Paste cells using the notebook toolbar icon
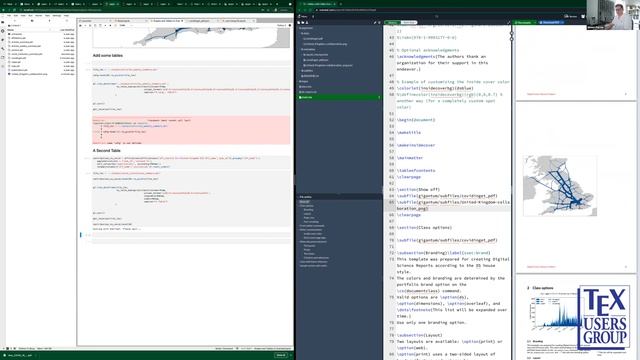This screenshot has width=640, height=360. [100, 25]
